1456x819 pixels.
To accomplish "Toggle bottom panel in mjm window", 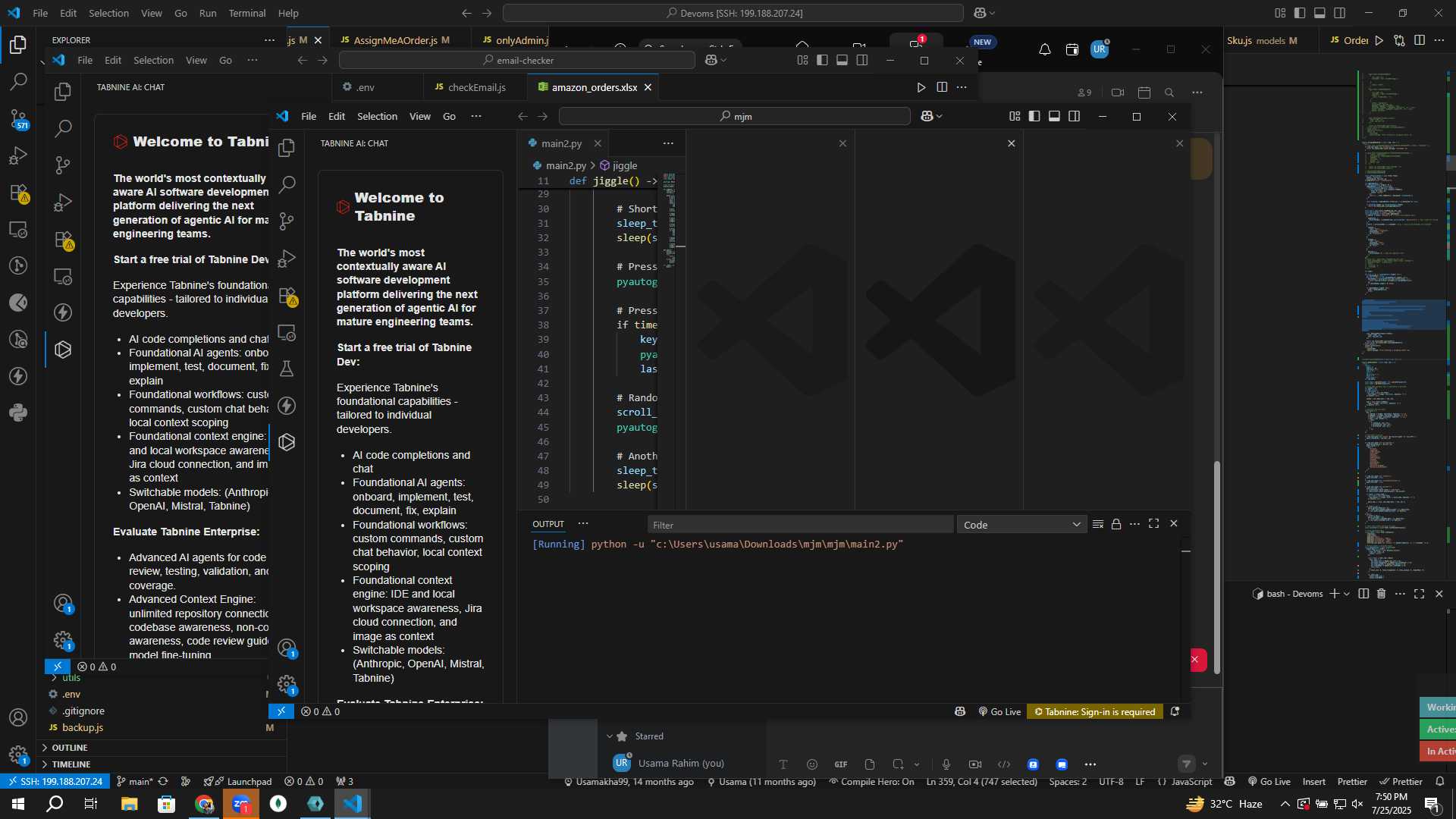I will (x=1054, y=116).
